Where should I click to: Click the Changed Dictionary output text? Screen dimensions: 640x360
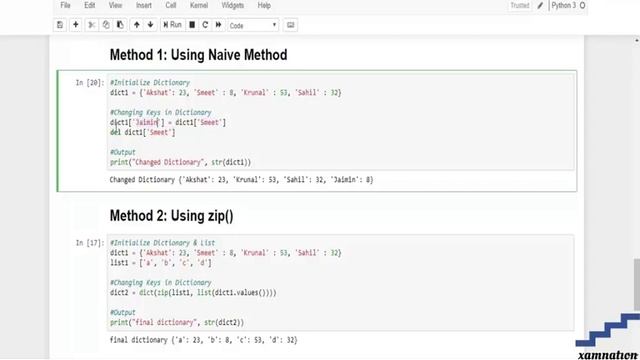(241, 180)
